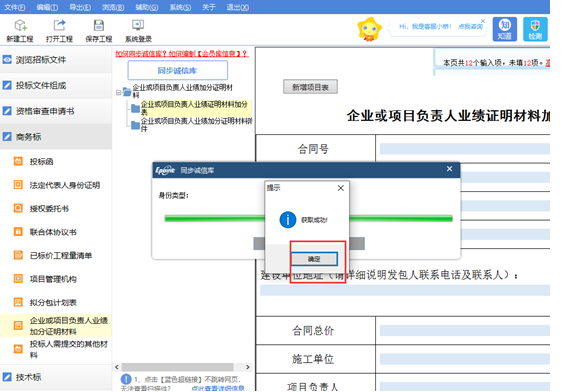The width and height of the screenshot is (576, 392).
Task: Open the 知道 help icon
Action: pos(504,29)
